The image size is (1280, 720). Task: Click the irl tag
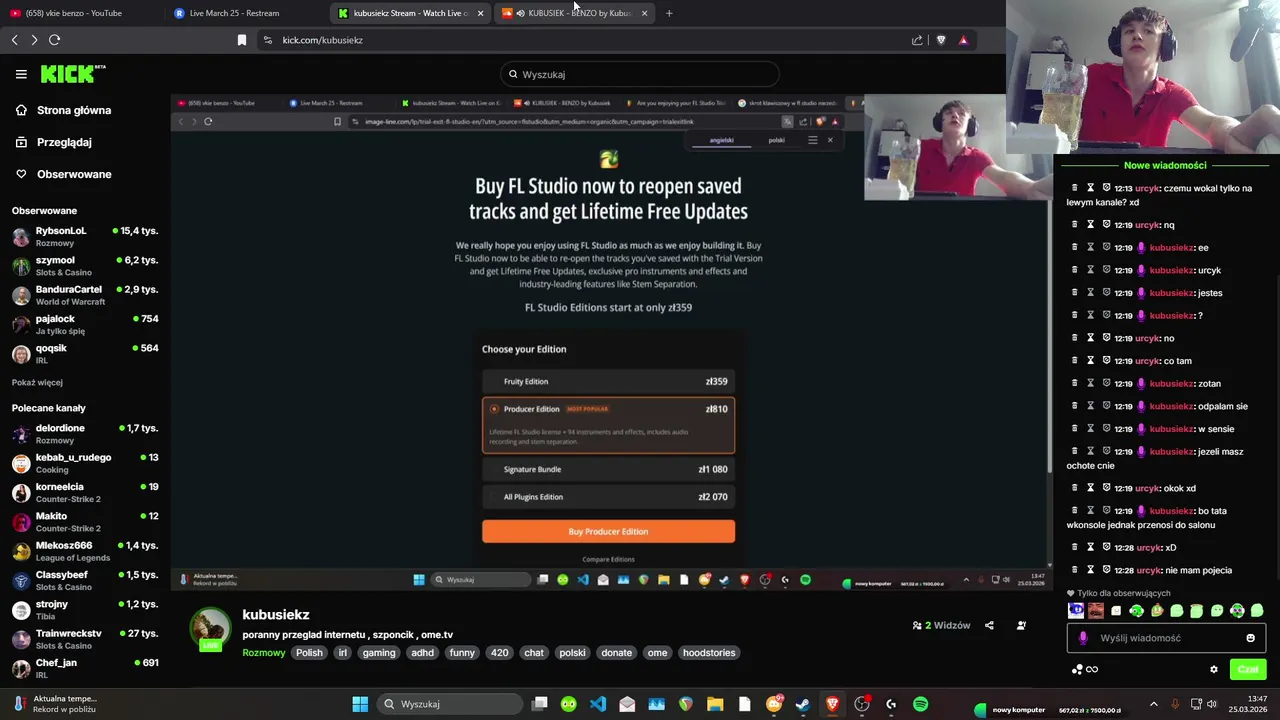(342, 653)
